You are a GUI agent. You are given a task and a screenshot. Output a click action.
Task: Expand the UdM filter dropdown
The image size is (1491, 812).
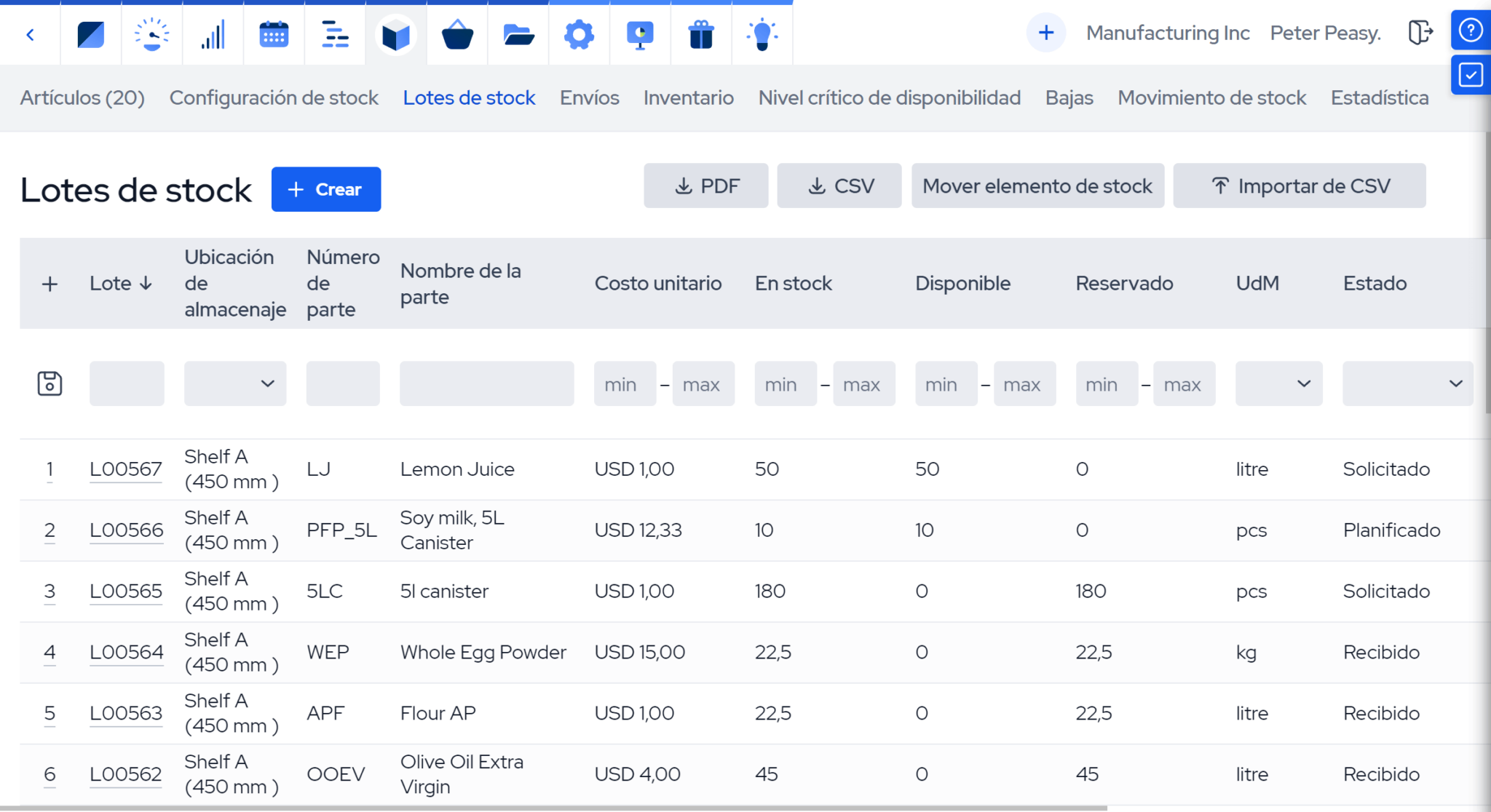click(x=1278, y=383)
